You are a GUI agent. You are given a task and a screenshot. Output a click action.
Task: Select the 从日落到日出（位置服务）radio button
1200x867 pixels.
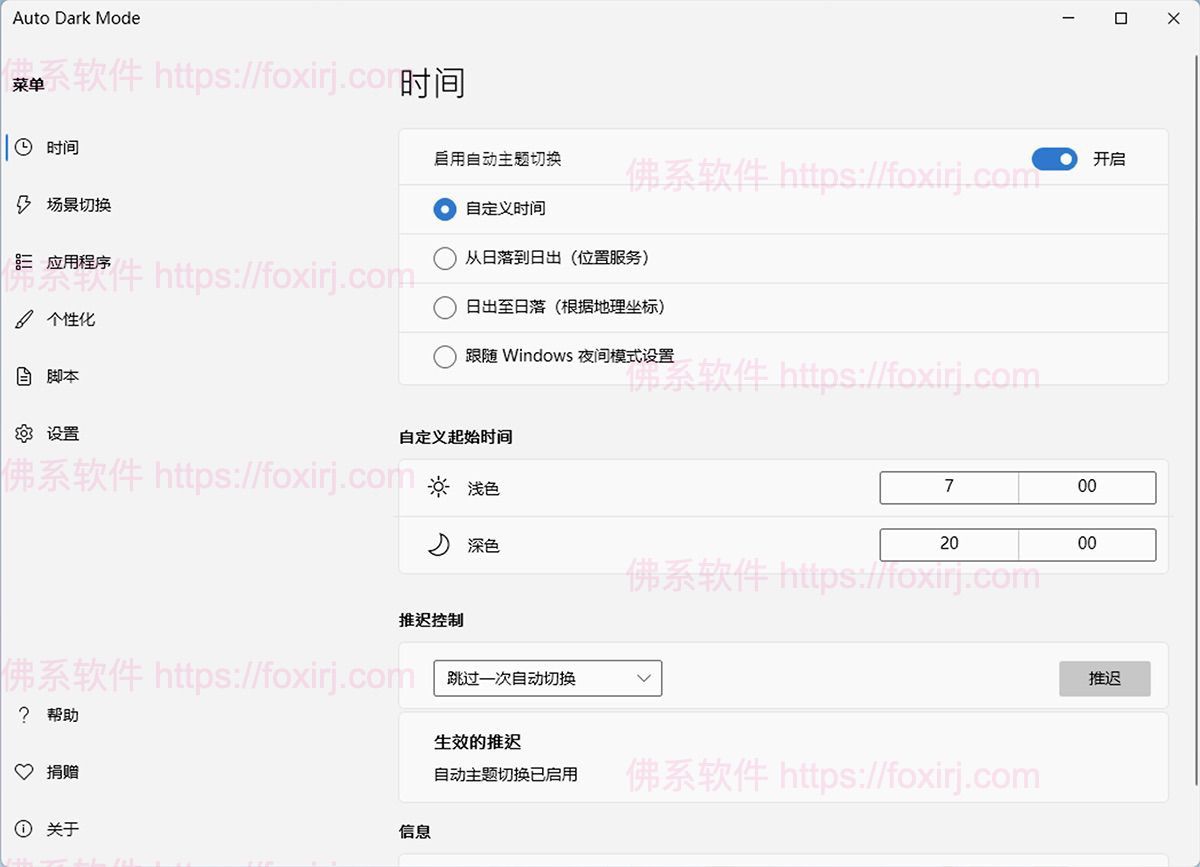click(445, 258)
